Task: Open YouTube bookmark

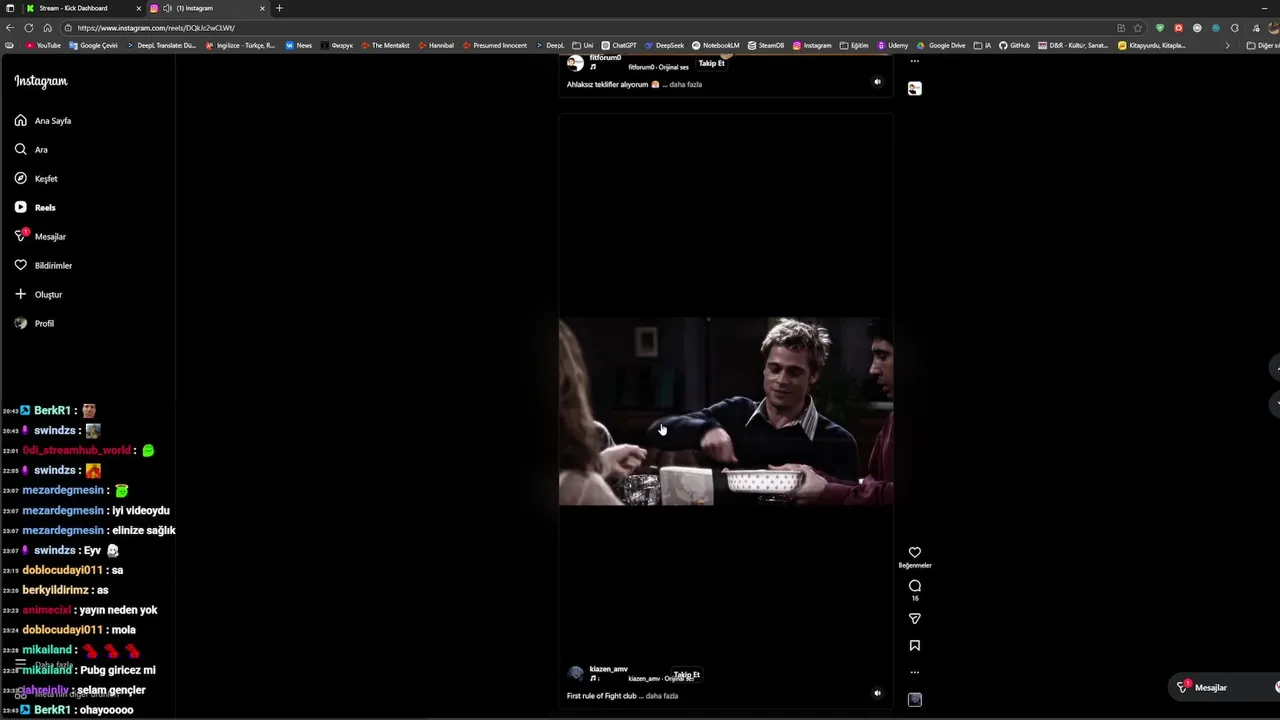Action: (x=43, y=45)
